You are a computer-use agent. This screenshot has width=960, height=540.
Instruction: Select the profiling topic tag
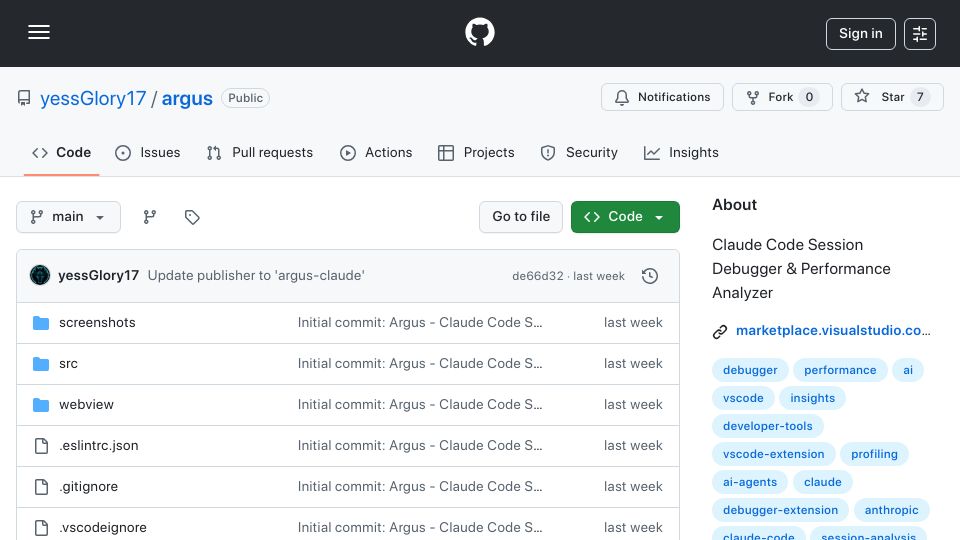click(874, 454)
